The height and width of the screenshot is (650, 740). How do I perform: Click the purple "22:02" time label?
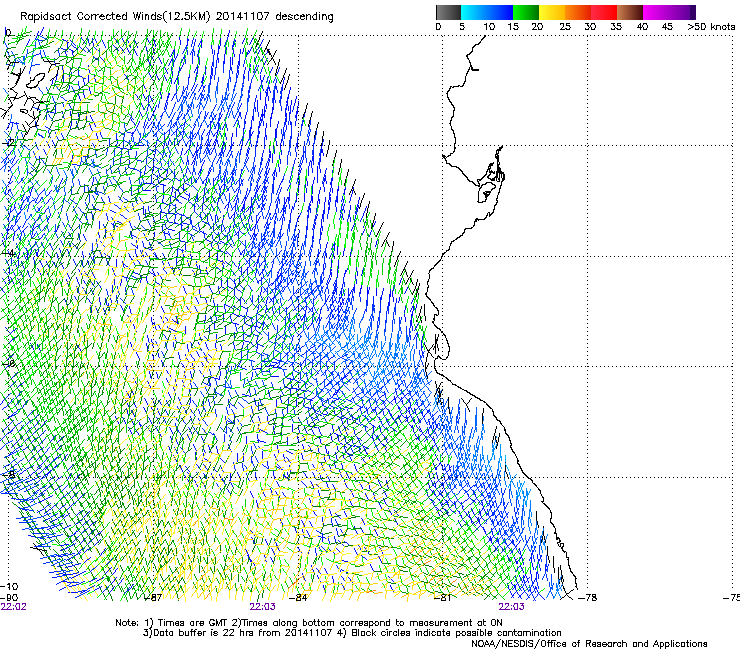pyautogui.click(x=14, y=607)
